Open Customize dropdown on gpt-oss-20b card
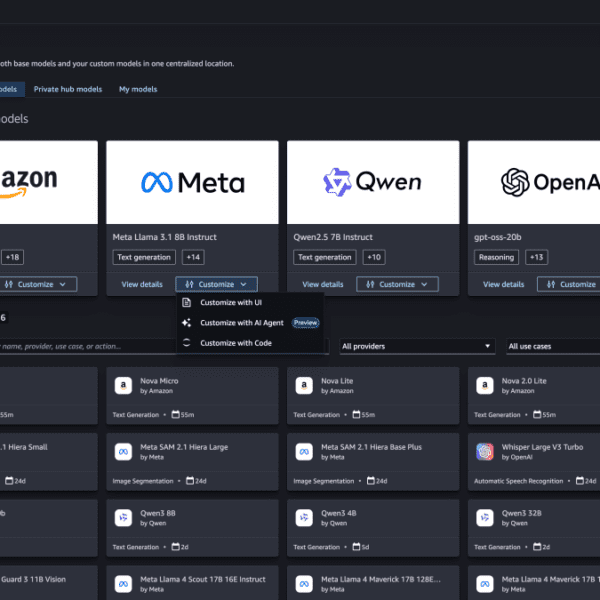 (x=569, y=284)
